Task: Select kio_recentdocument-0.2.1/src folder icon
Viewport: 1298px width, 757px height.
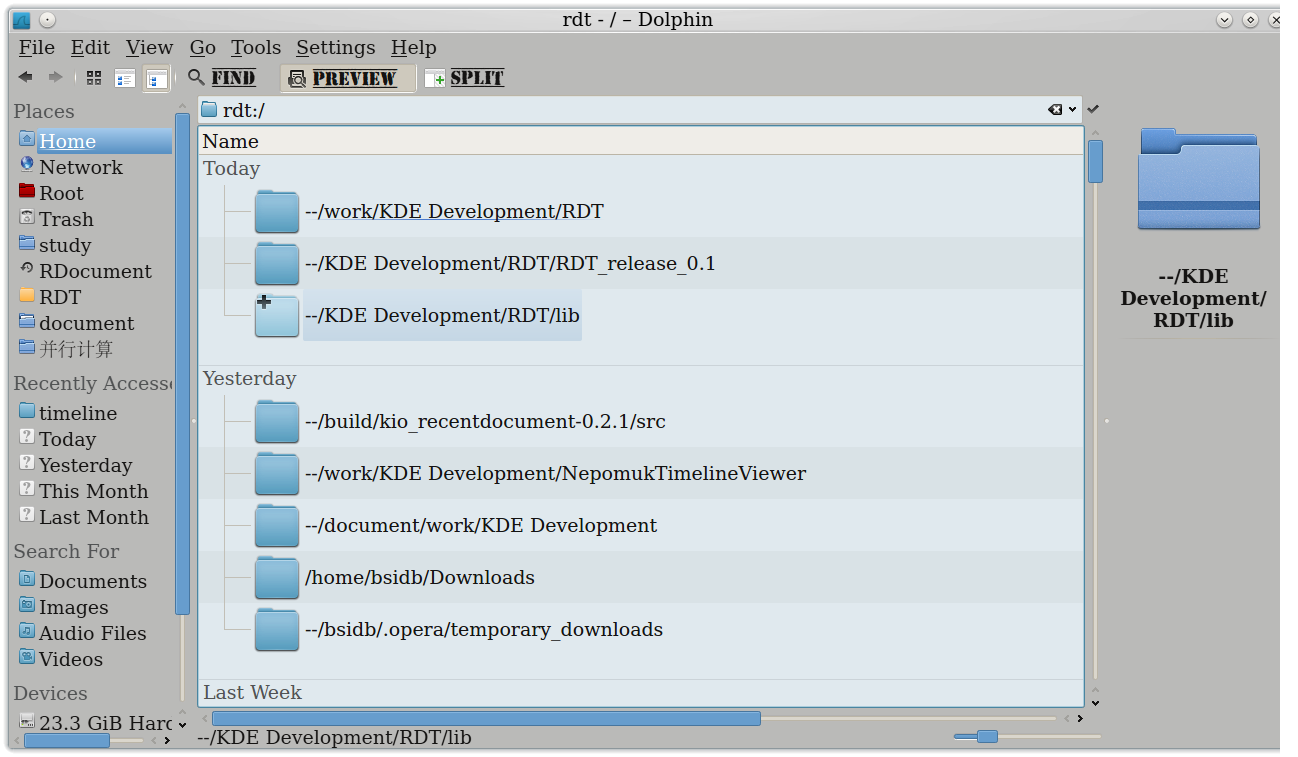Action: pyautogui.click(x=277, y=421)
